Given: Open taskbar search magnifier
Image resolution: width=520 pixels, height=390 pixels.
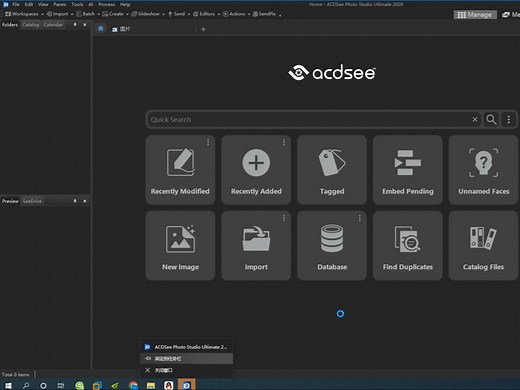Looking at the screenshot, I should point(26,385).
